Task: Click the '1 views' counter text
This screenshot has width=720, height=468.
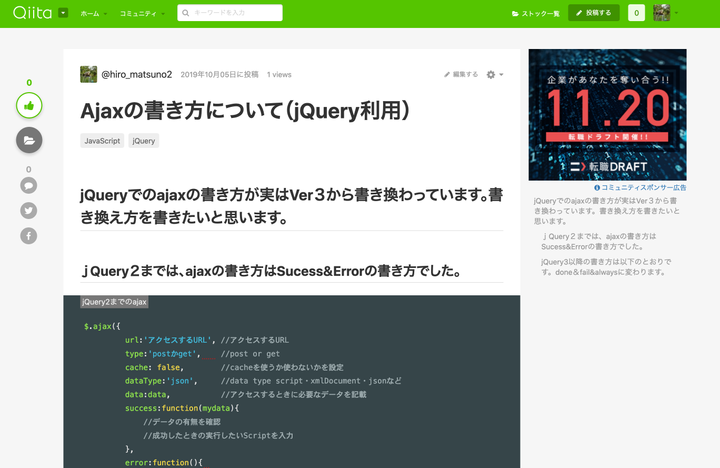Action: click(279, 74)
